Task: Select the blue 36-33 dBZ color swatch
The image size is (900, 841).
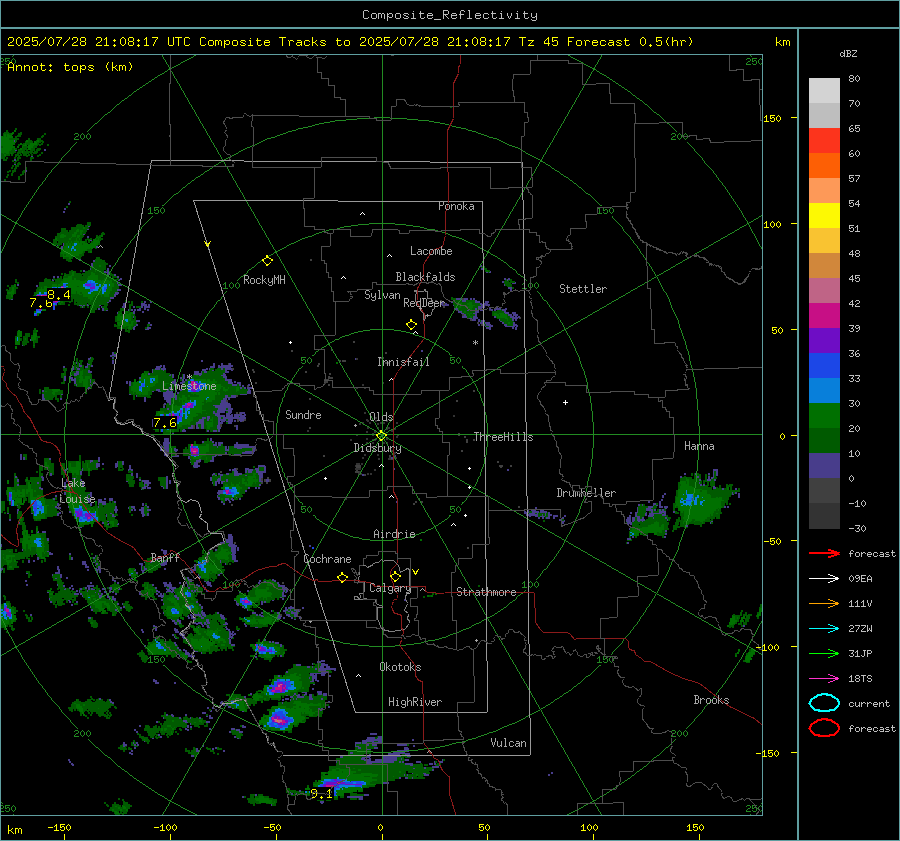Action: [x=824, y=366]
